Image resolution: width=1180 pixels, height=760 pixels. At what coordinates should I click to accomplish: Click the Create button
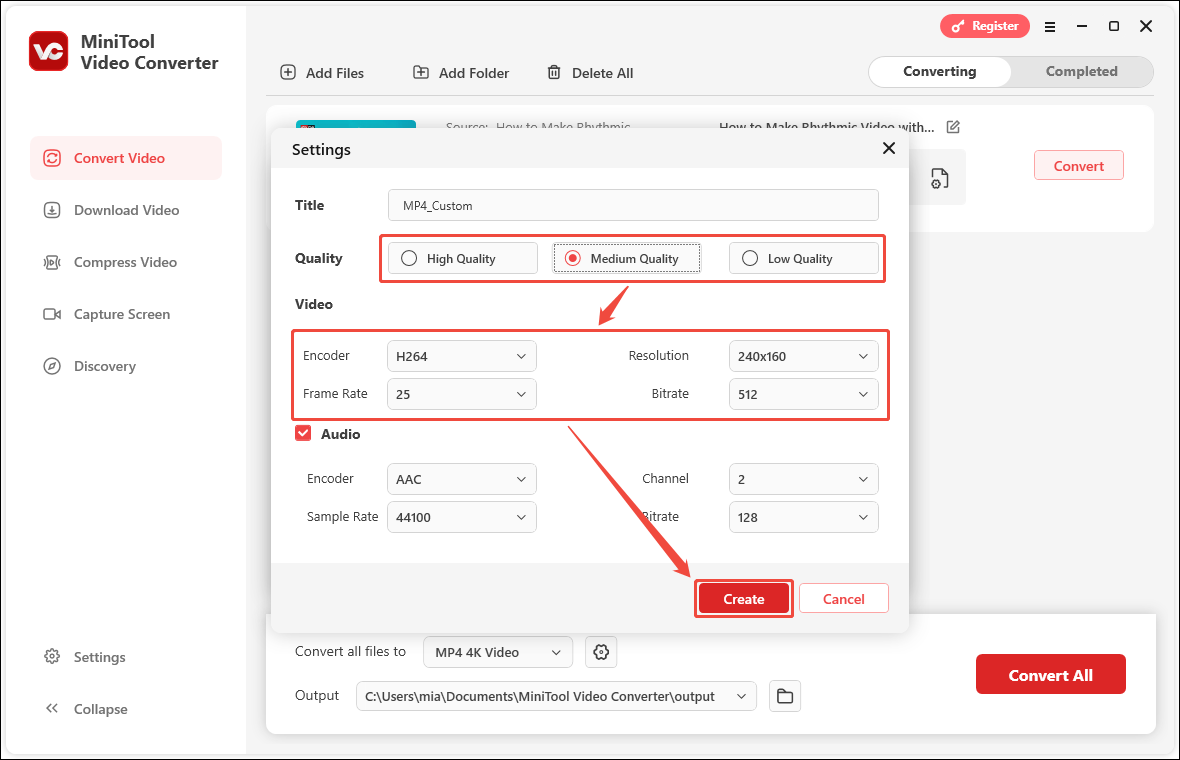click(x=744, y=599)
